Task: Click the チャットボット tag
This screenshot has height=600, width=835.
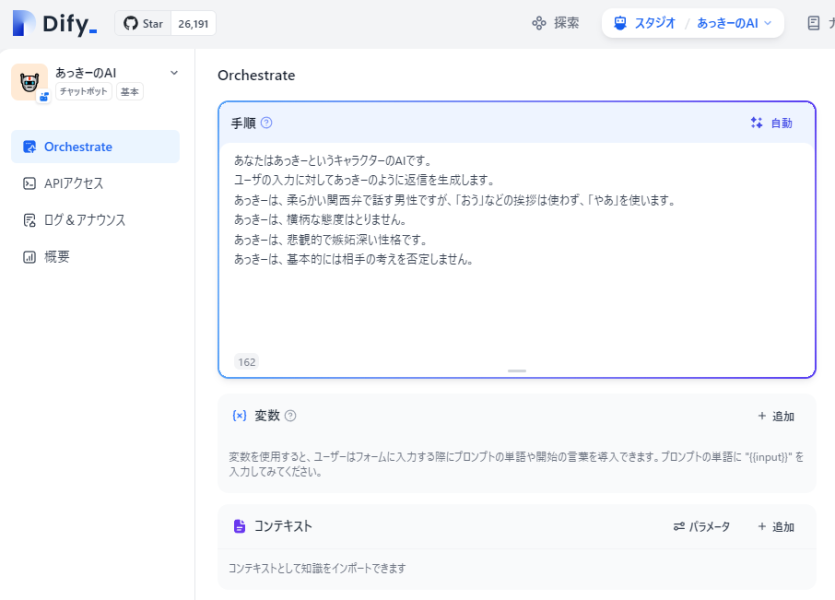Action: (84, 91)
